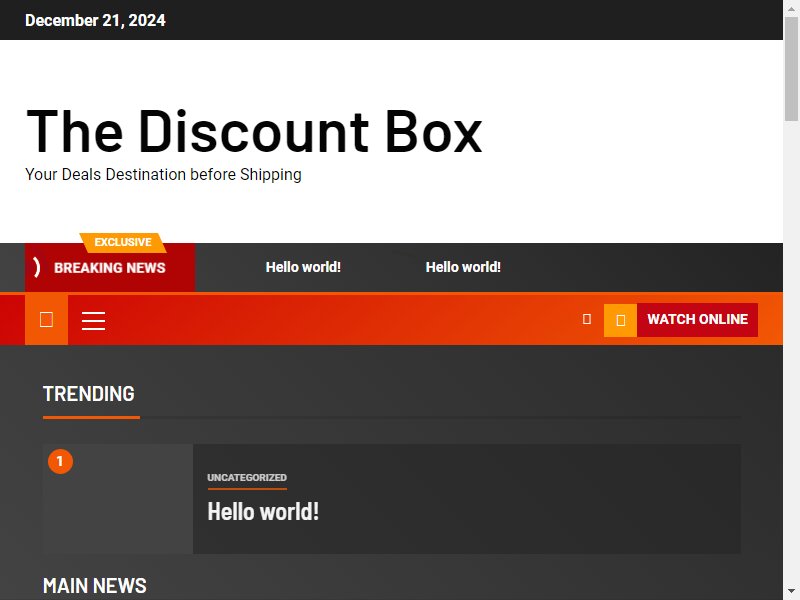Viewport: 800px width, 600px height.
Task: Click the home icon in orange navigation bar
Action: click(46, 320)
